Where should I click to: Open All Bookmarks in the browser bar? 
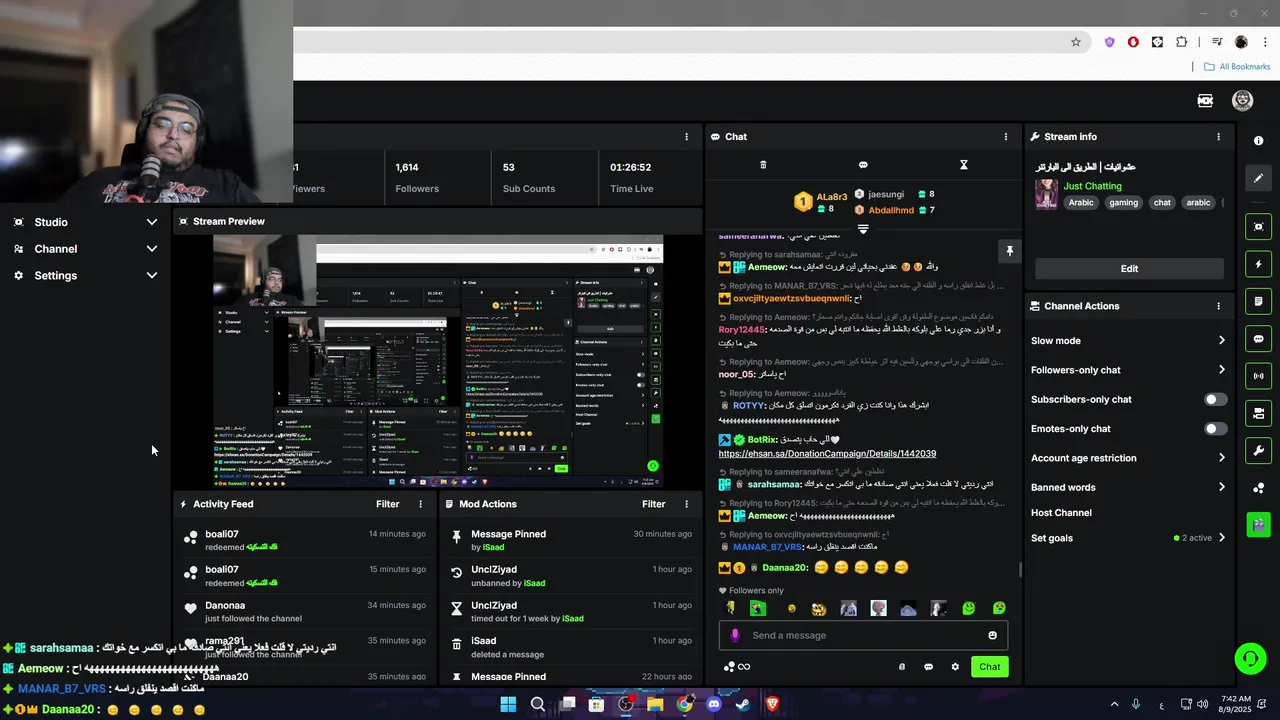(1237, 67)
